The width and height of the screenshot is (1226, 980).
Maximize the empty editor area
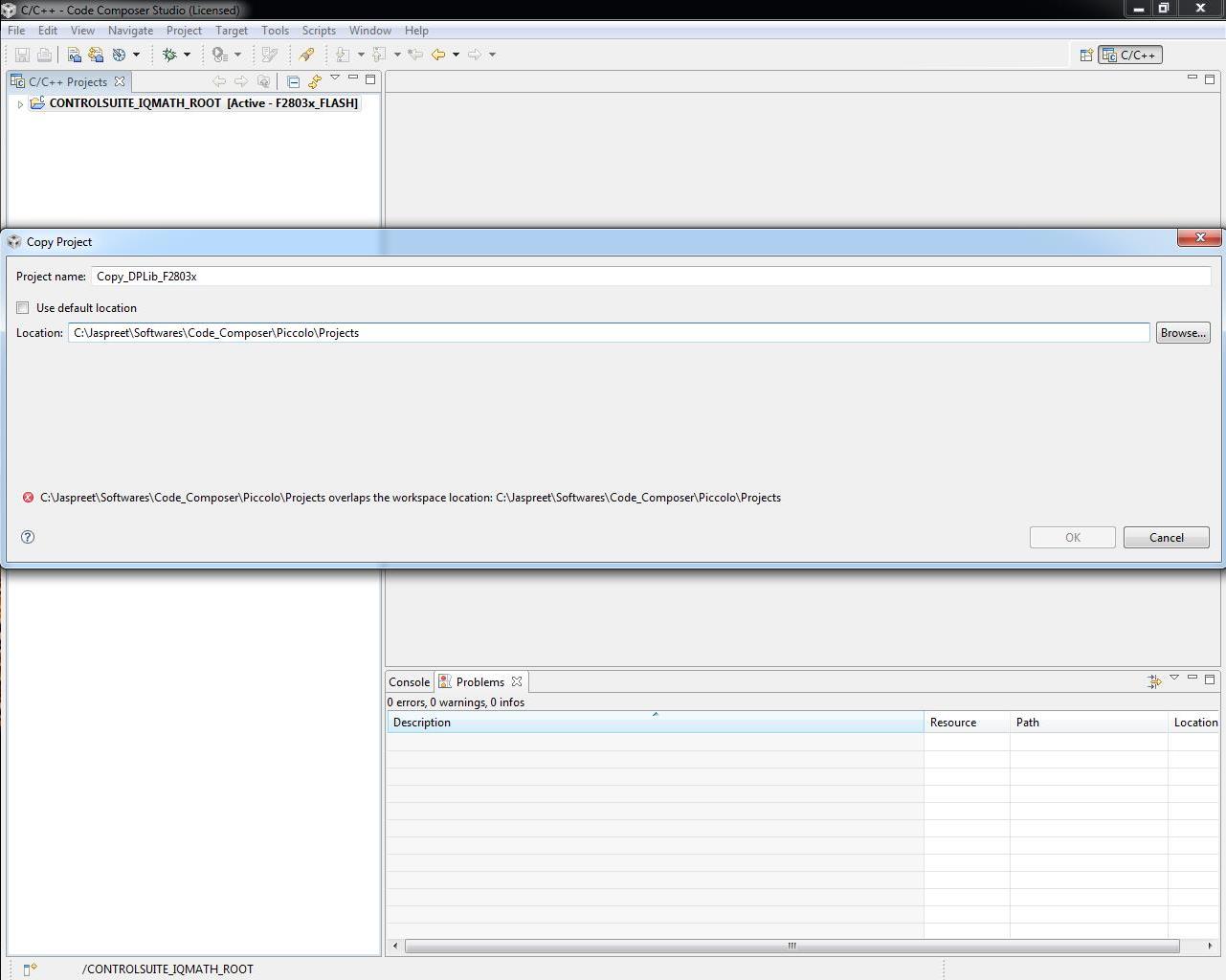pos(1210,78)
